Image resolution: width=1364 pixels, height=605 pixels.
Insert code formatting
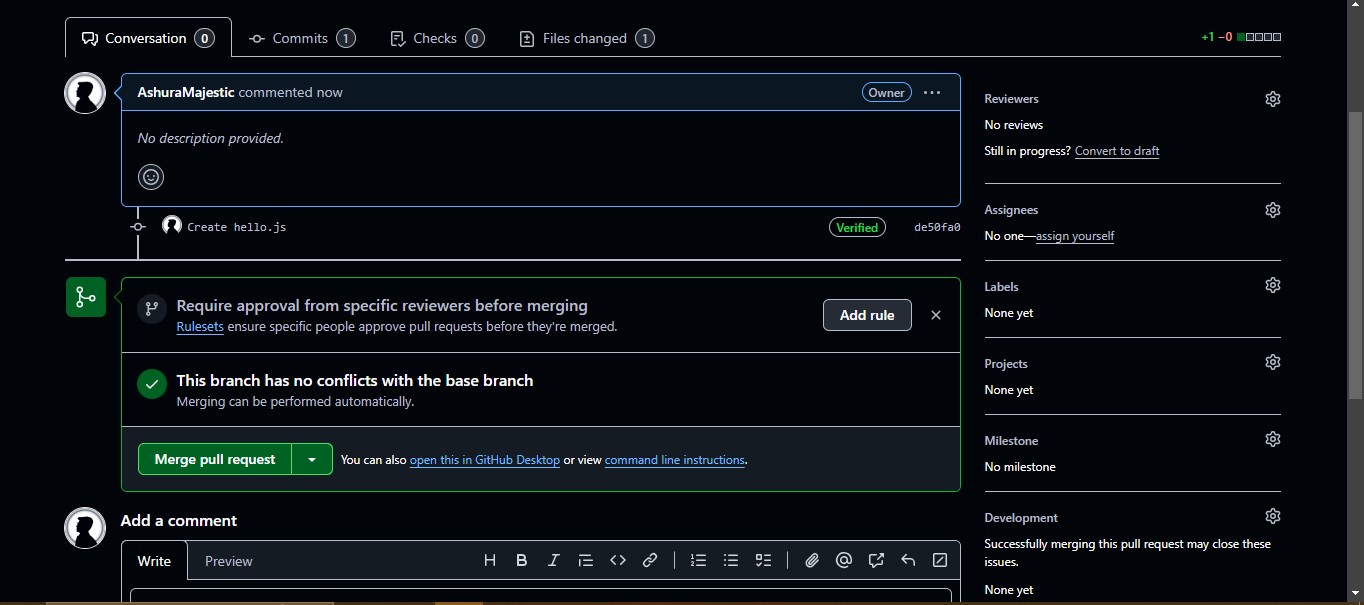pos(618,560)
